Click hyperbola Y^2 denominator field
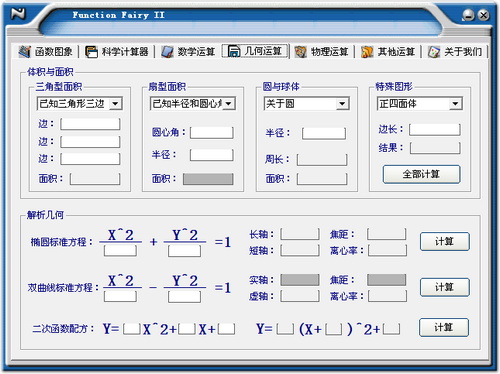Image resolution: width=500 pixels, height=374 pixels. [x=184, y=296]
